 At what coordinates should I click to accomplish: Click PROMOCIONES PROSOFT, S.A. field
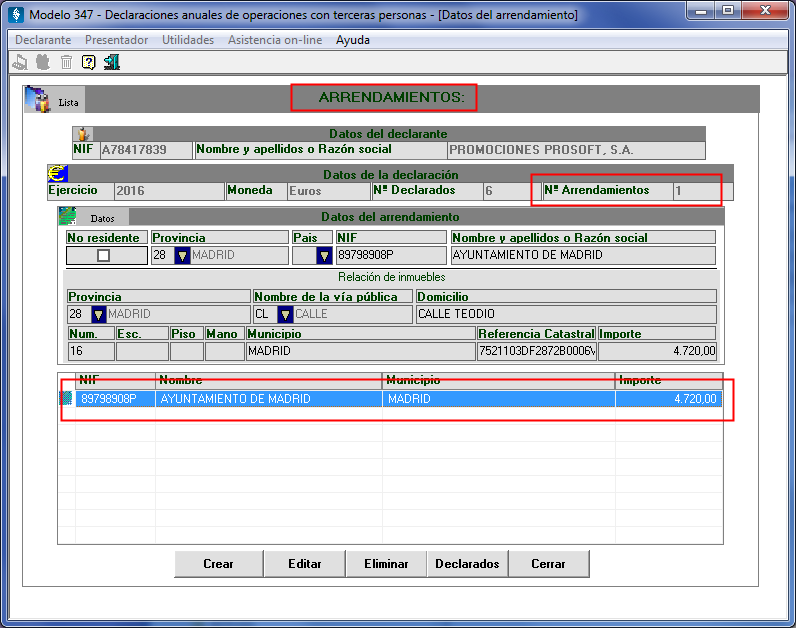(x=576, y=150)
